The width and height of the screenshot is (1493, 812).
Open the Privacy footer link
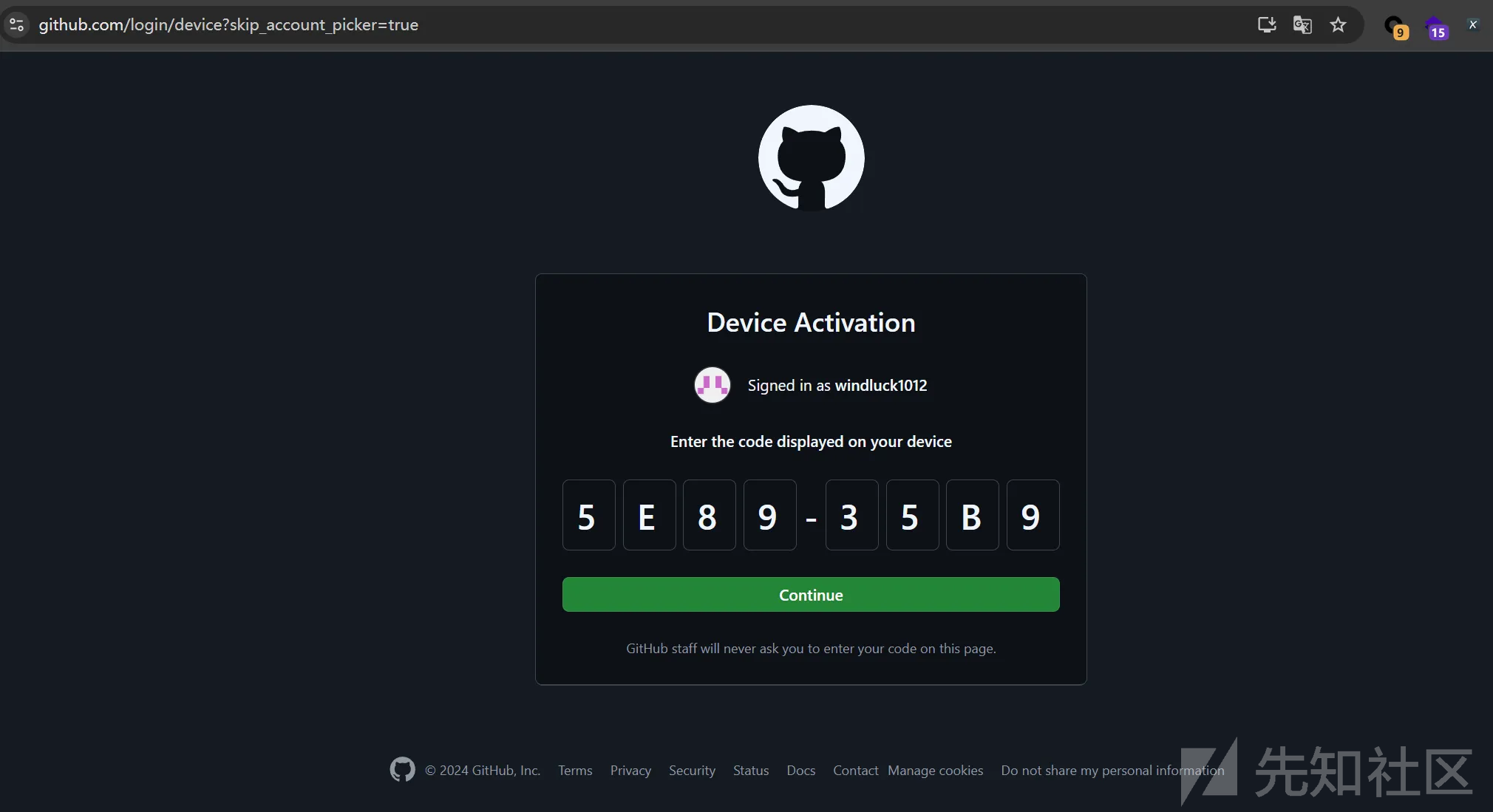(x=630, y=771)
